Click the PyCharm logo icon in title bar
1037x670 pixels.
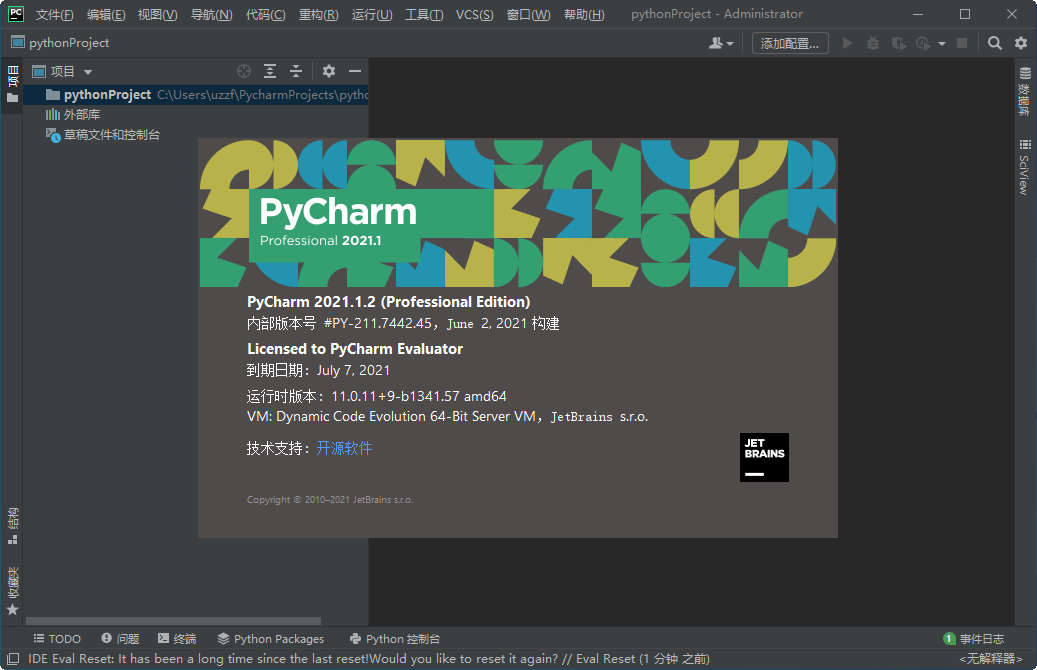(15, 14)
